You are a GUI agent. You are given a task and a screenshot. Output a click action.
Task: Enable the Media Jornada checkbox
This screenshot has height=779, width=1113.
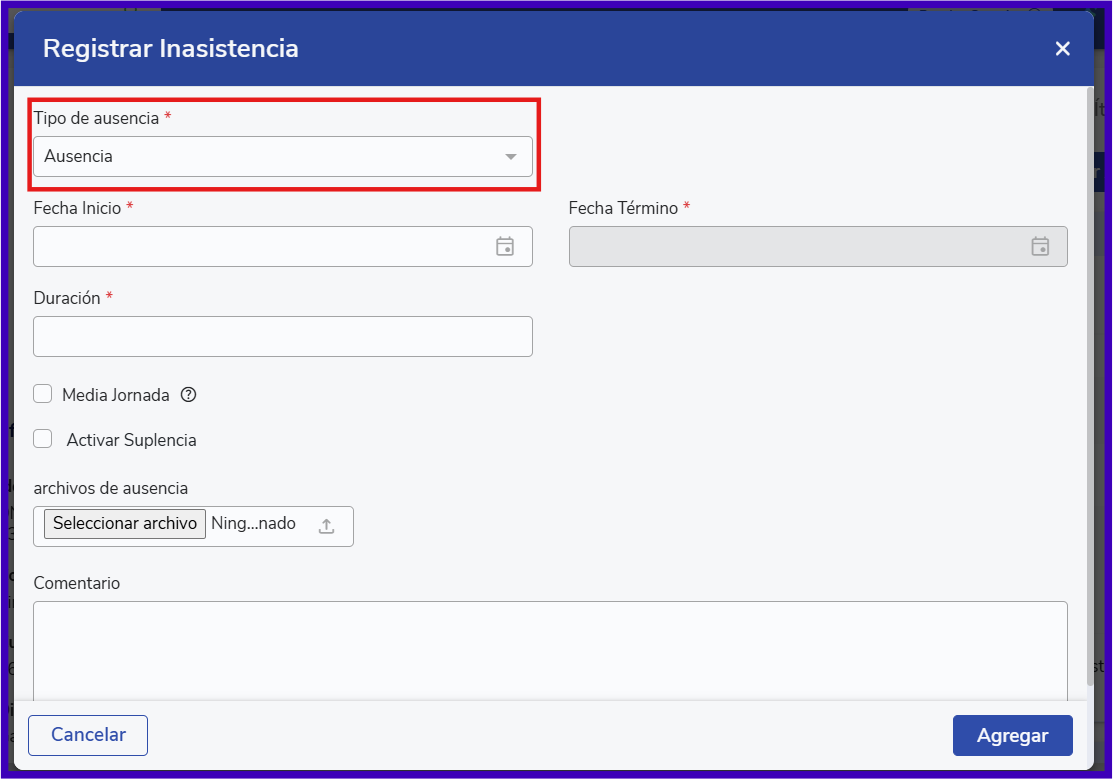point(43,394)
